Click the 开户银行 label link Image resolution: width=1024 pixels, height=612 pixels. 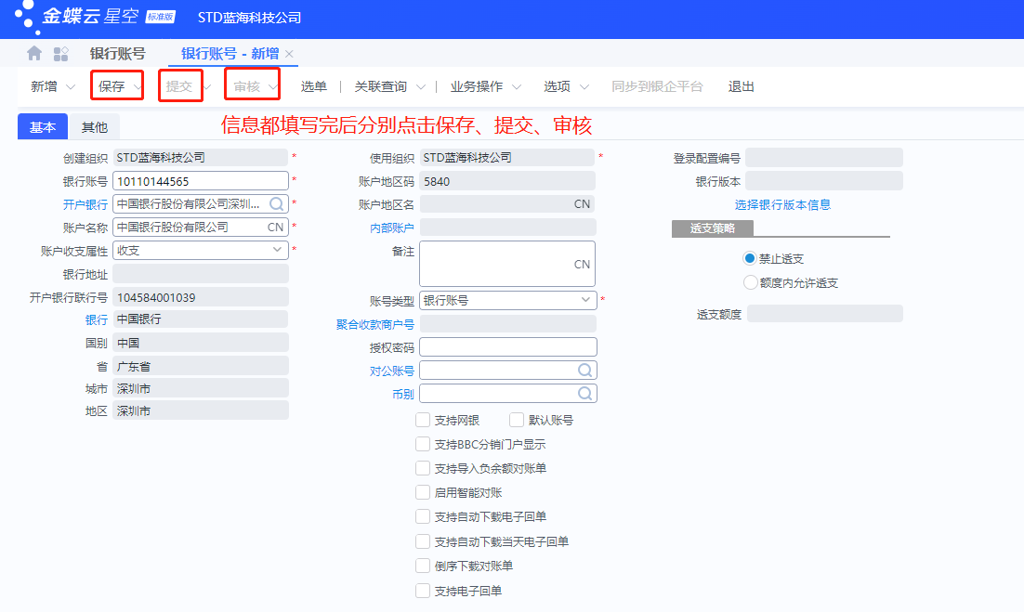tap(85, 204)
